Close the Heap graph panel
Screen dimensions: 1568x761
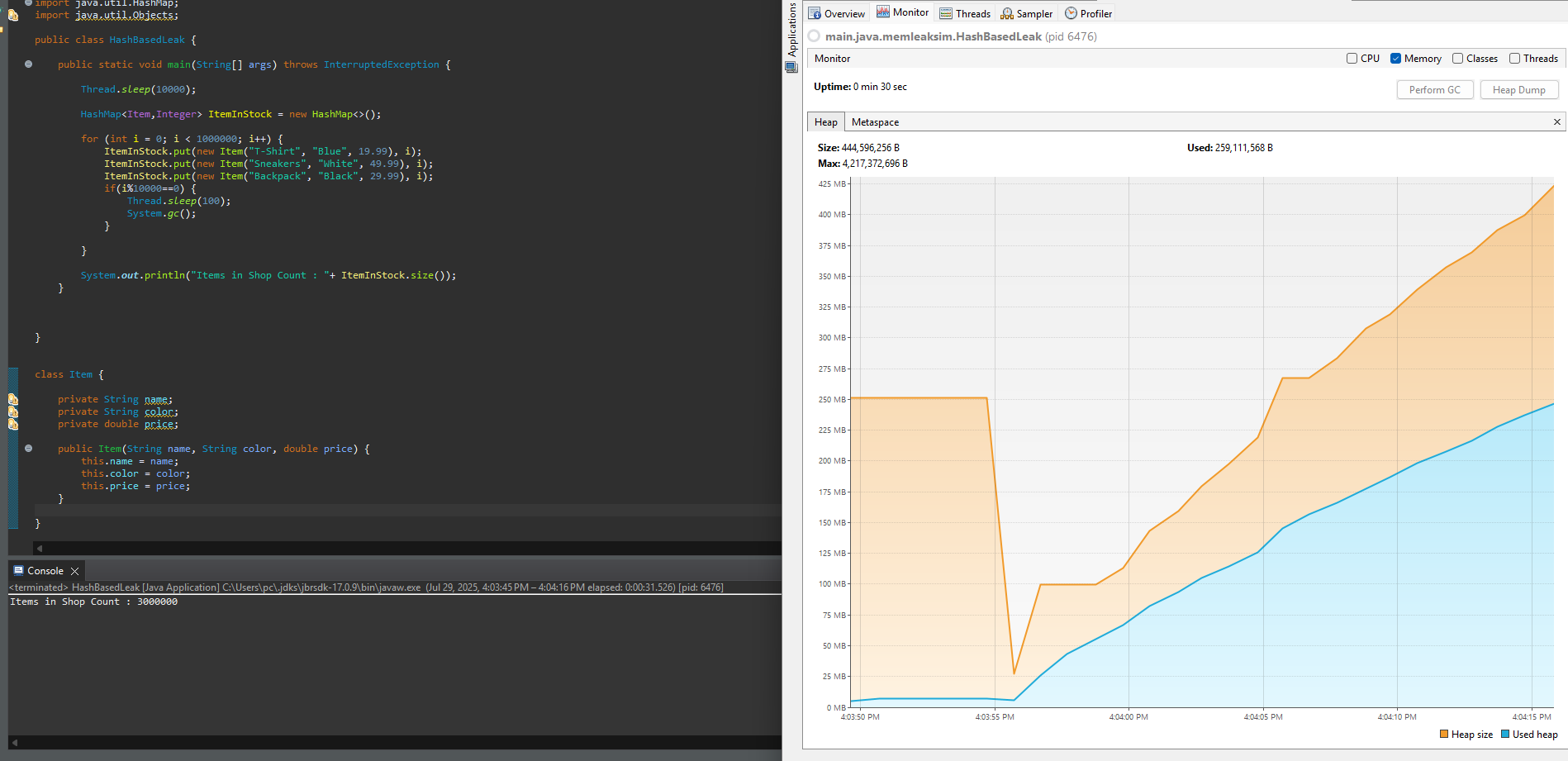click(1557, 122)
